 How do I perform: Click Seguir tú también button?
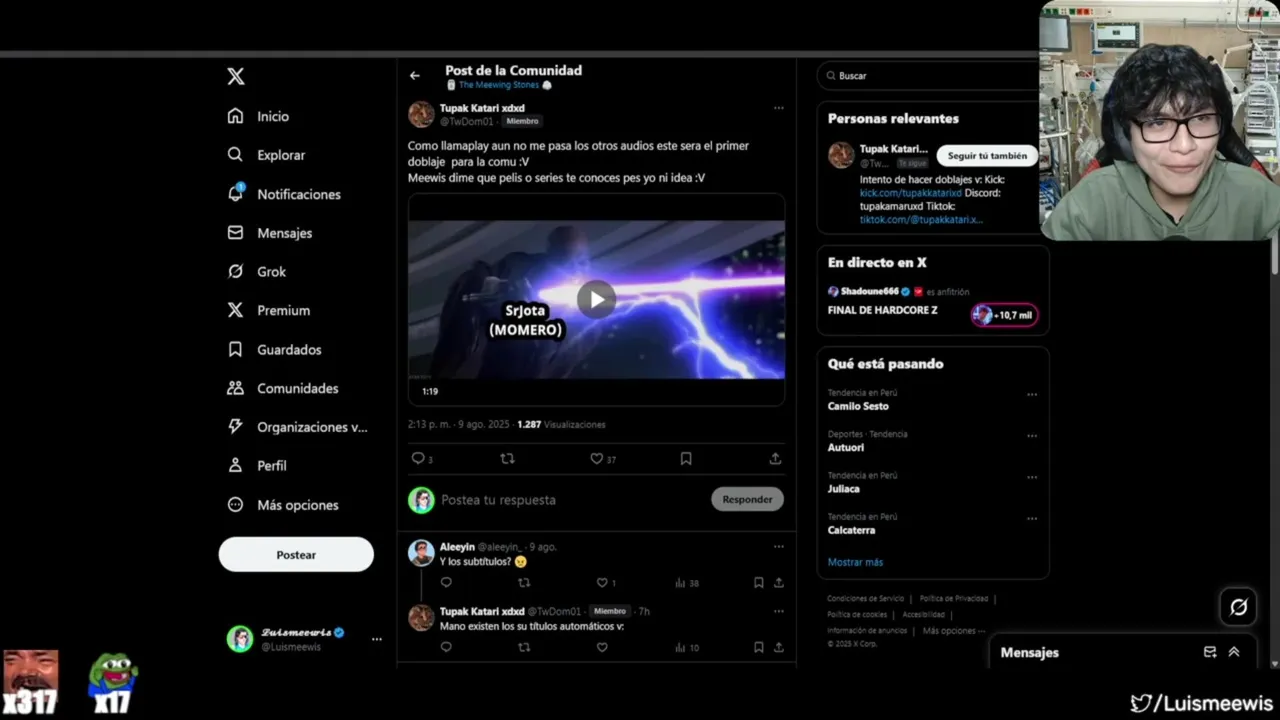point(987,156)
